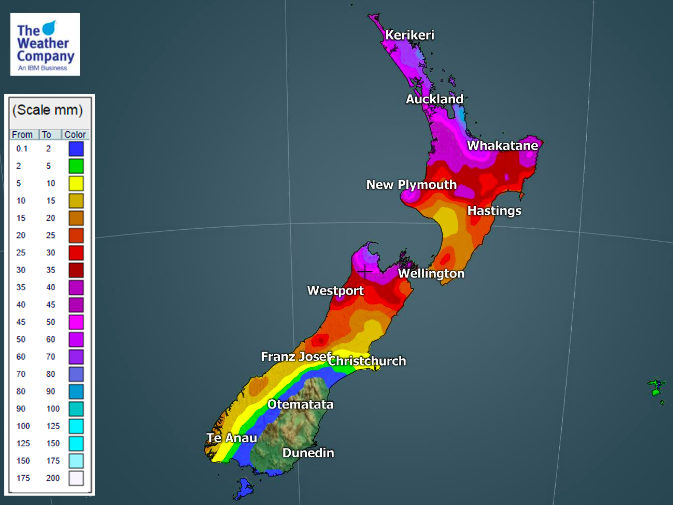The width and height of the screenshot is (673, 505).
Task: Select the green 2 to 5 mm swatch
Action: click(76, 166)
